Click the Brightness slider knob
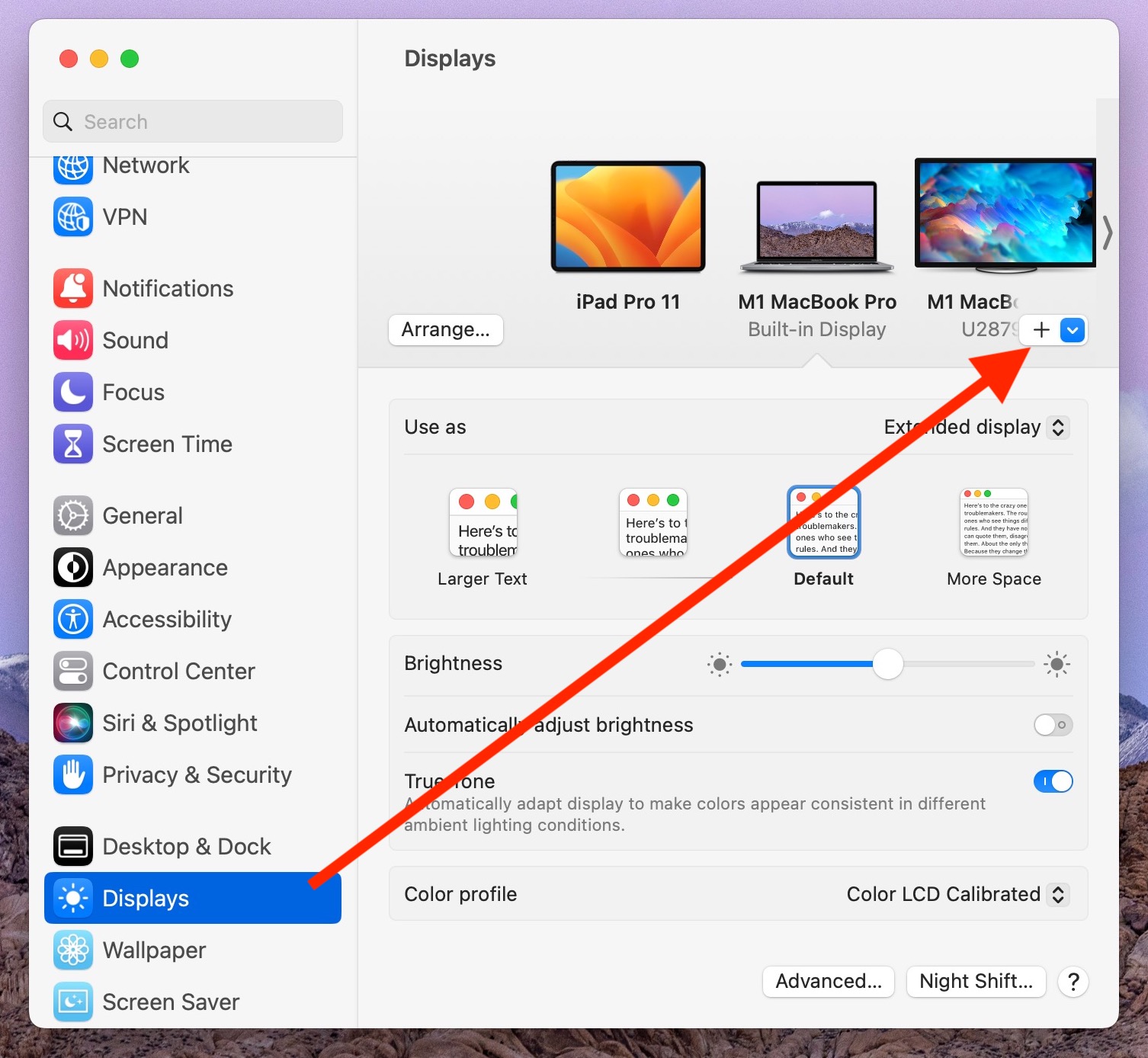The width and height of the screenshot is (1148, 1058). [x=887, y=664]
